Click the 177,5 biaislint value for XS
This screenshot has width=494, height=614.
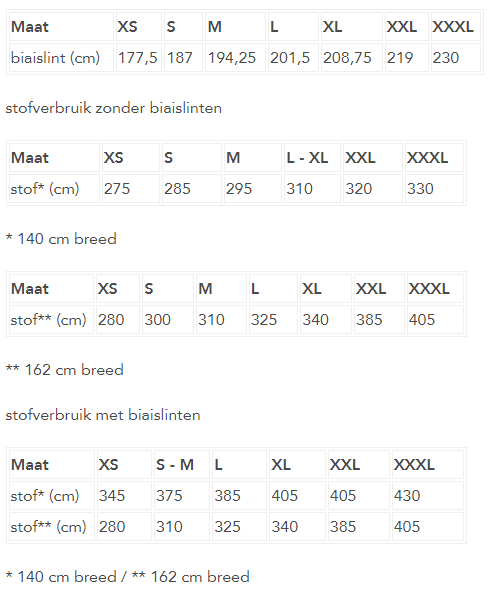click(x=138, y=58)
